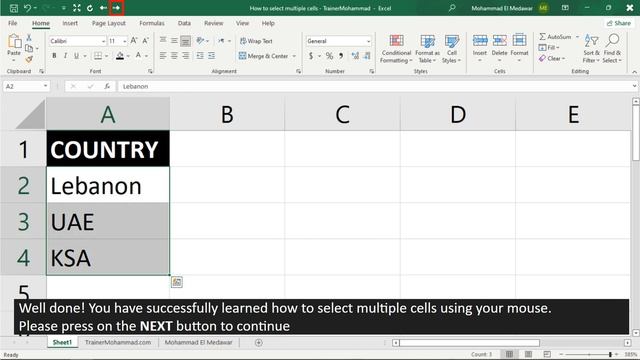This screenshot has width=640, height=360.
Task: Click the Decrease Decimal icon
Action: click(367, 56)
